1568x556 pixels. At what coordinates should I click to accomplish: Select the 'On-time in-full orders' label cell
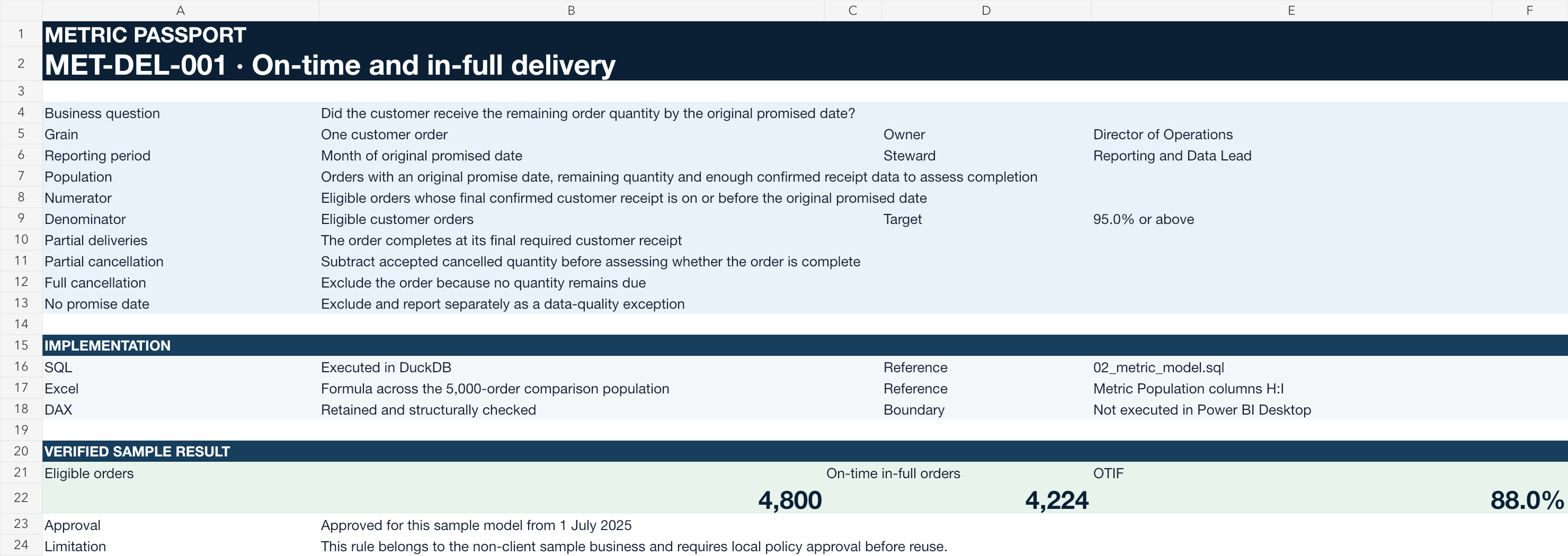click(893, 473)
